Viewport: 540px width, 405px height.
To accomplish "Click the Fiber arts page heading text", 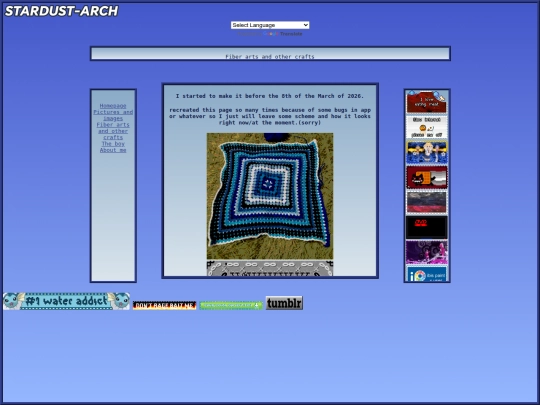I will pyautogui.click(x=270, y=56).
